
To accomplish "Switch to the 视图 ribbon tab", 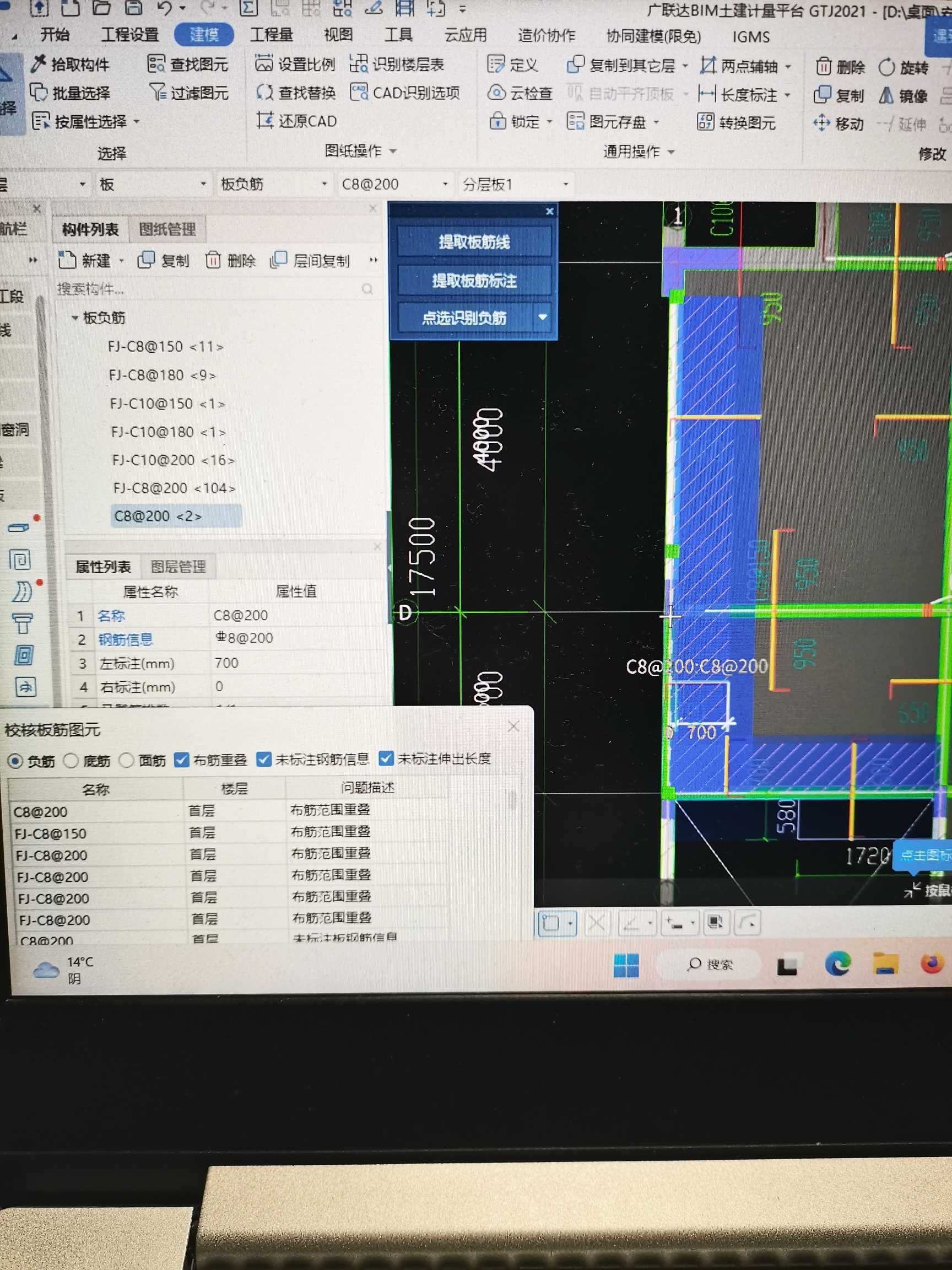I will point(339,34).
